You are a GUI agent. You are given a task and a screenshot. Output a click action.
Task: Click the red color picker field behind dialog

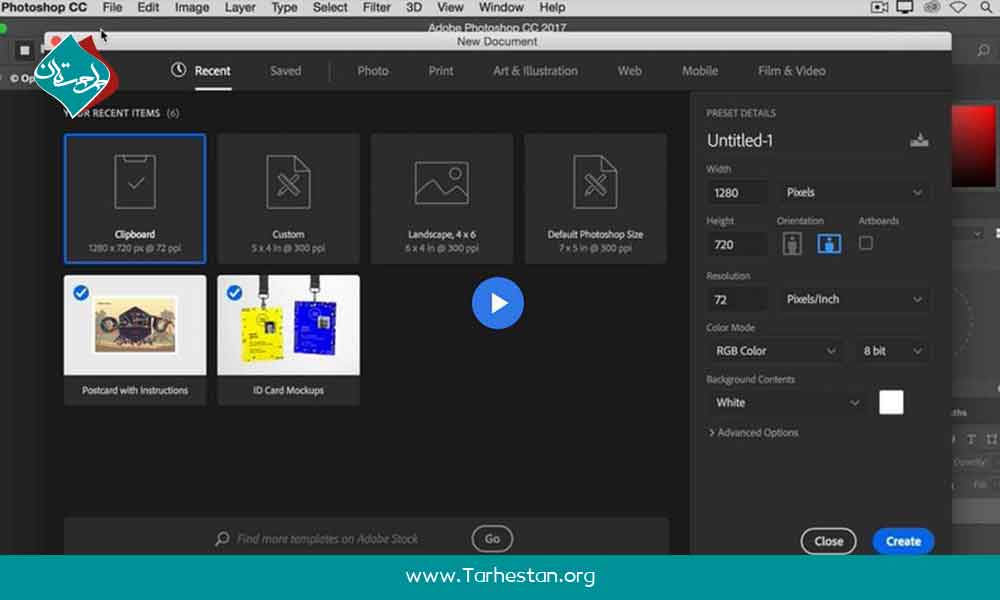pyautogui.click(x=973, y=147)
